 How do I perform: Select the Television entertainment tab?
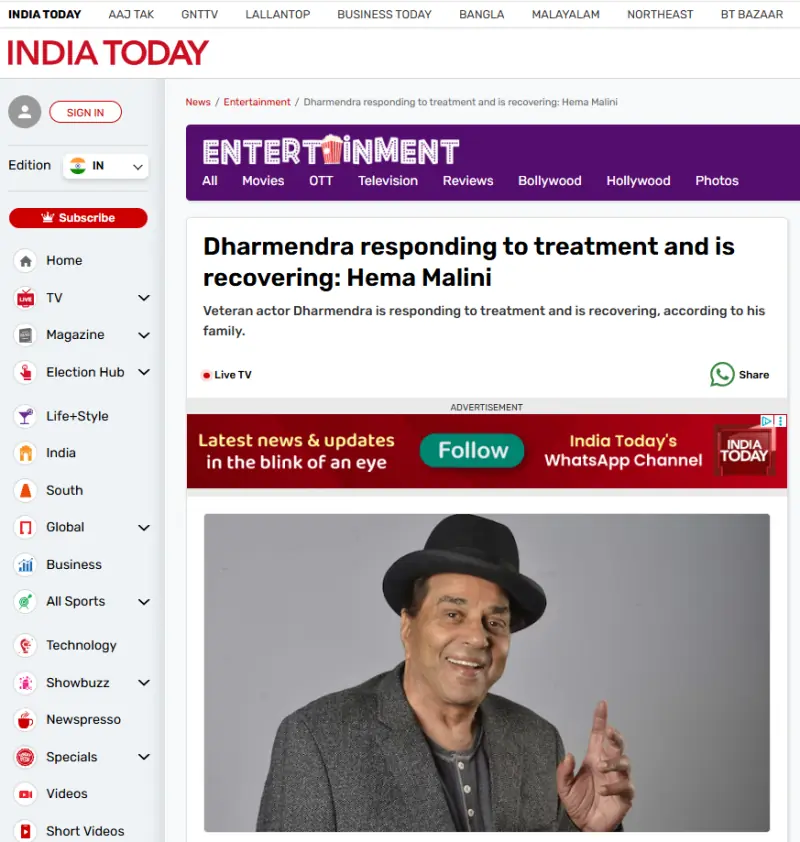(x=388, y=181)
